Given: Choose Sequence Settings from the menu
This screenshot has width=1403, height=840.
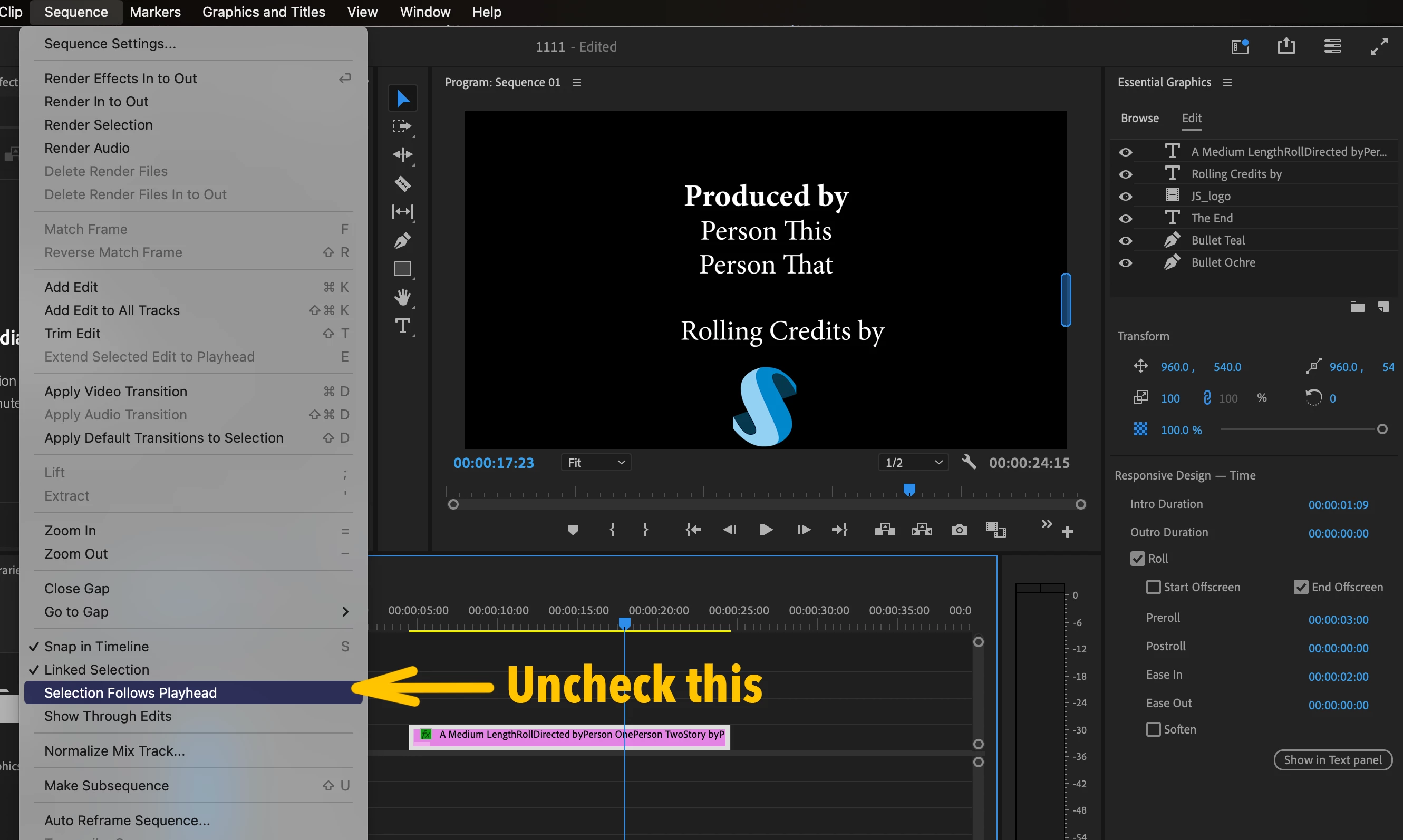Looking at the screenshot, I should (x=193, y=44).
